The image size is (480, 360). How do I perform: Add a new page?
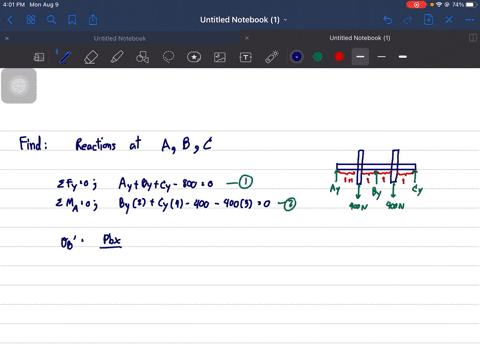tap(429, 20)
